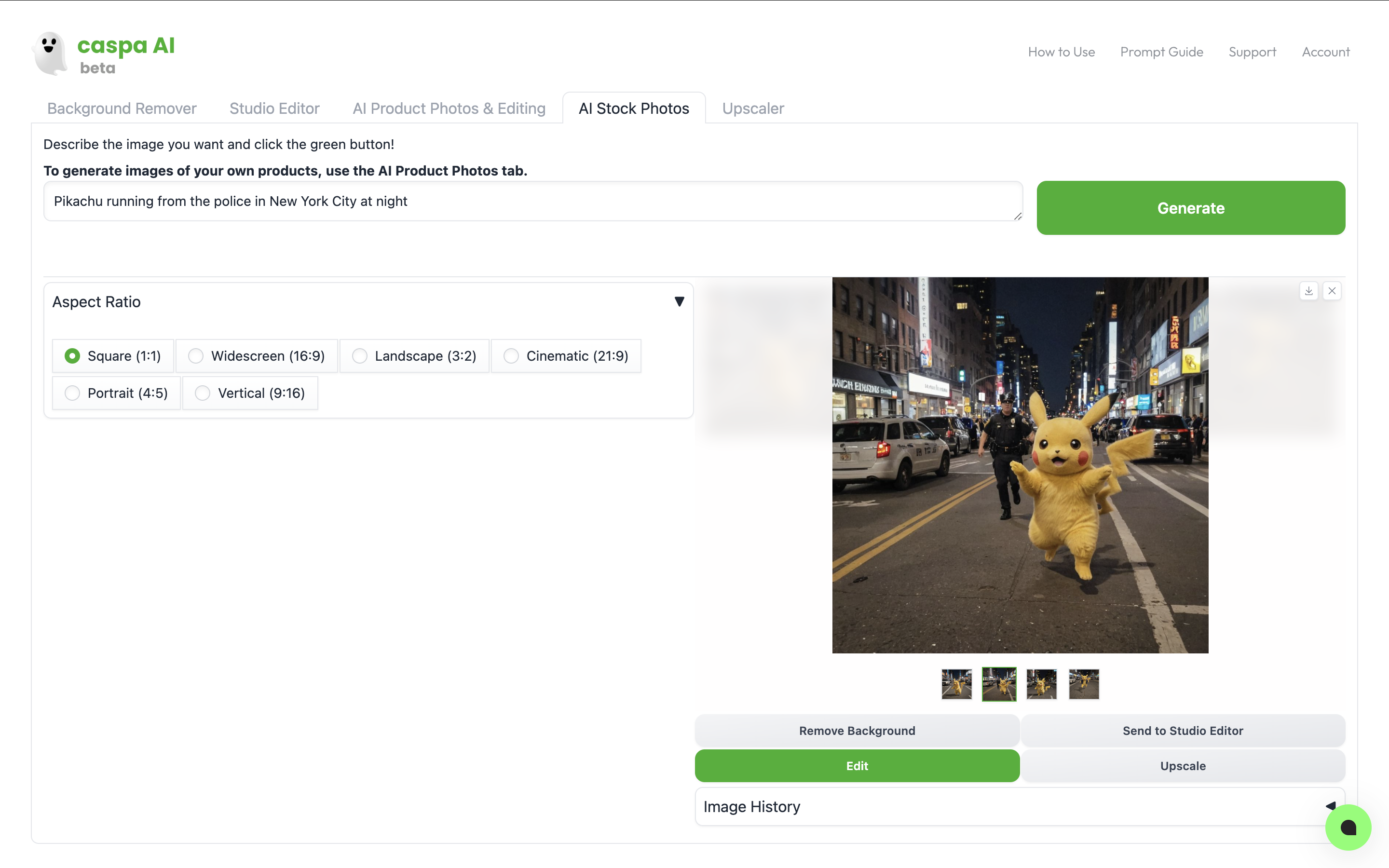Collapse the Aspect Ratio section arrow
The height and width of the screenshot is (868, 1389).
coord(679,302)
